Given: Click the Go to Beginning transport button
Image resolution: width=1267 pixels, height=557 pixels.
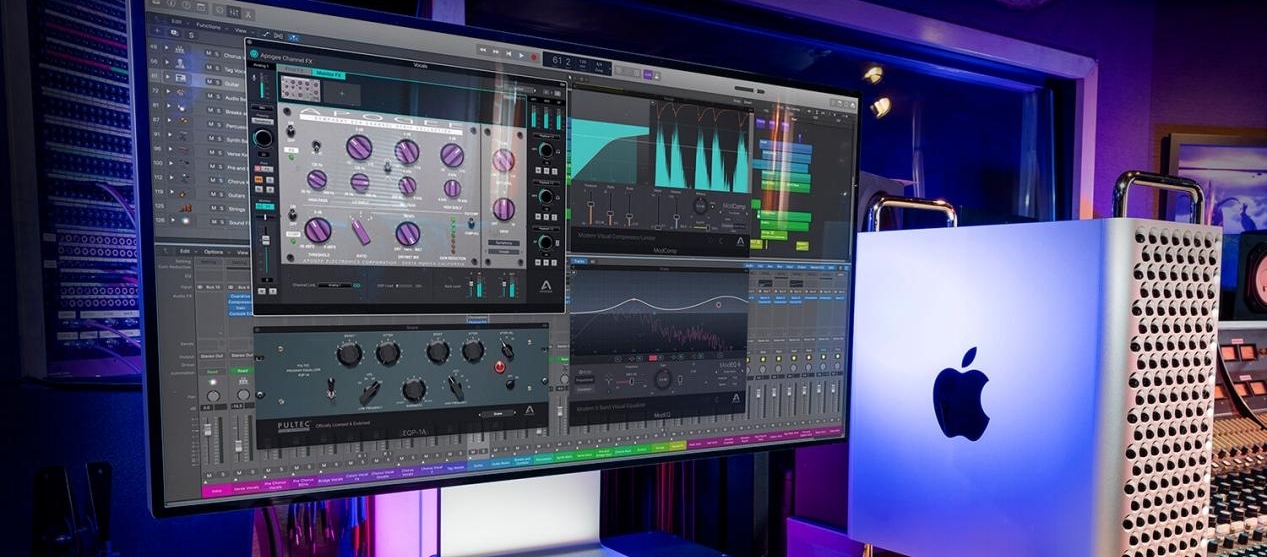Looking at the screenshot, I should (508, 54).
